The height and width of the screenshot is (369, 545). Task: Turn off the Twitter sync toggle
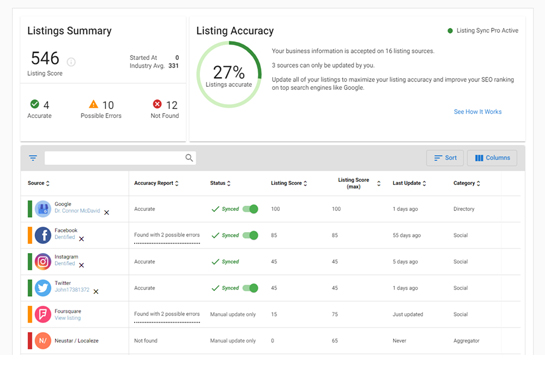pyautogui.click(x=250, y=288)
